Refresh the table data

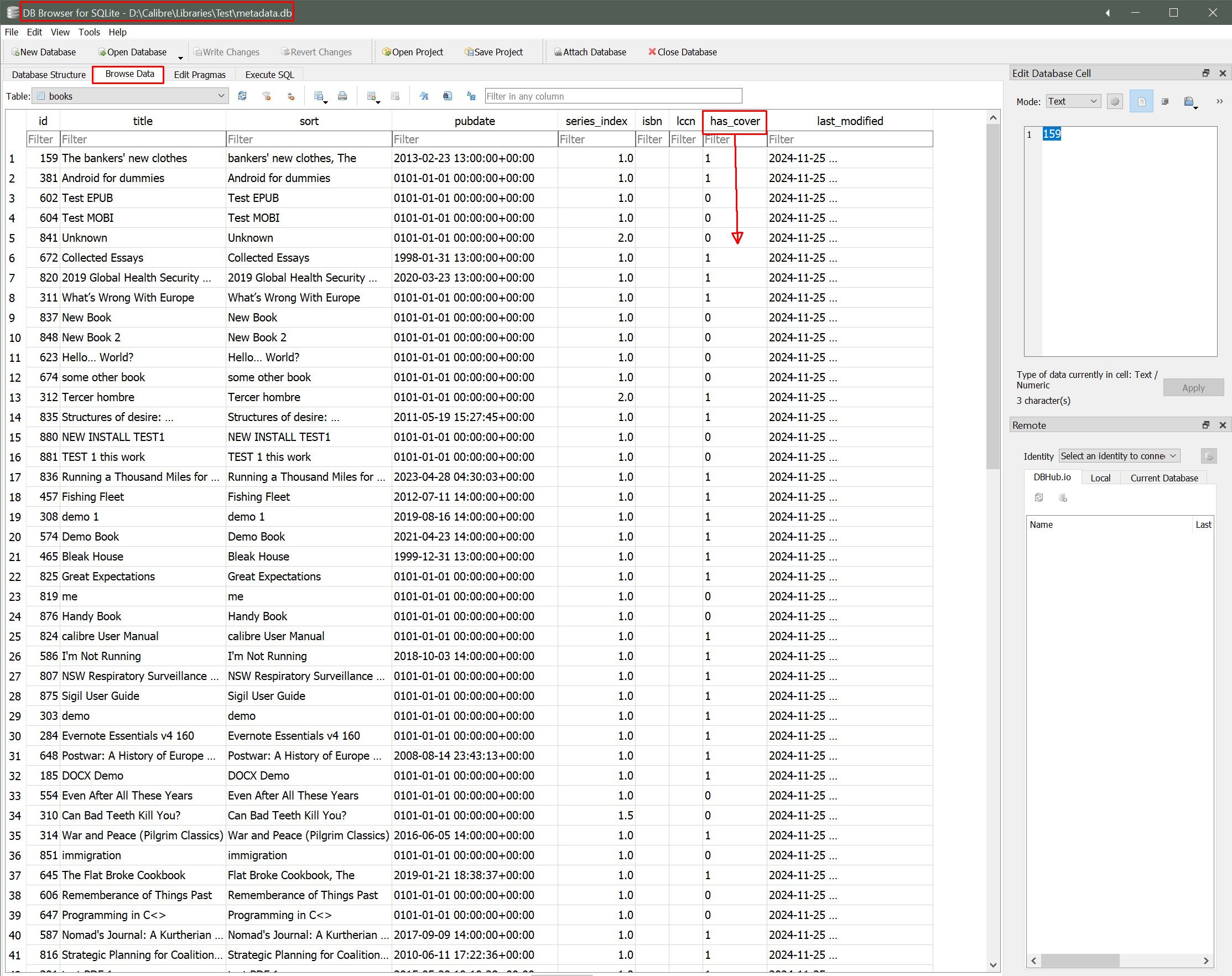point(242,96)
